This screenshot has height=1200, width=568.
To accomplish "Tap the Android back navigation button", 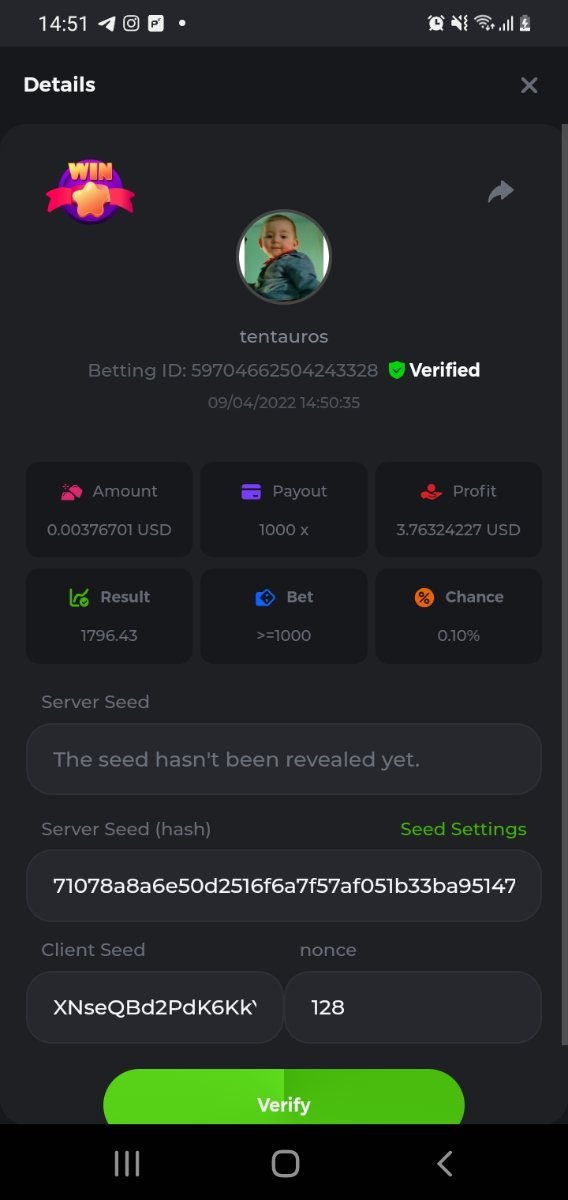I will click(445, 1163).
